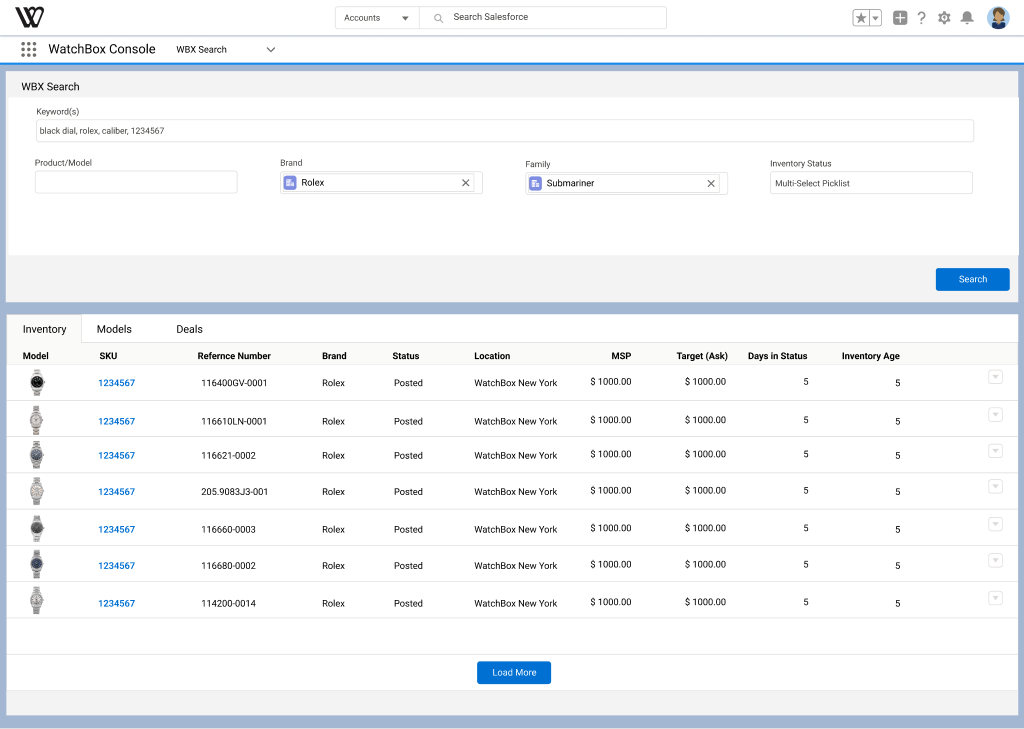The width and height of the screenshot is (1024, 729).
Task: Click the WatchBox Console app name
Action: 102,49
